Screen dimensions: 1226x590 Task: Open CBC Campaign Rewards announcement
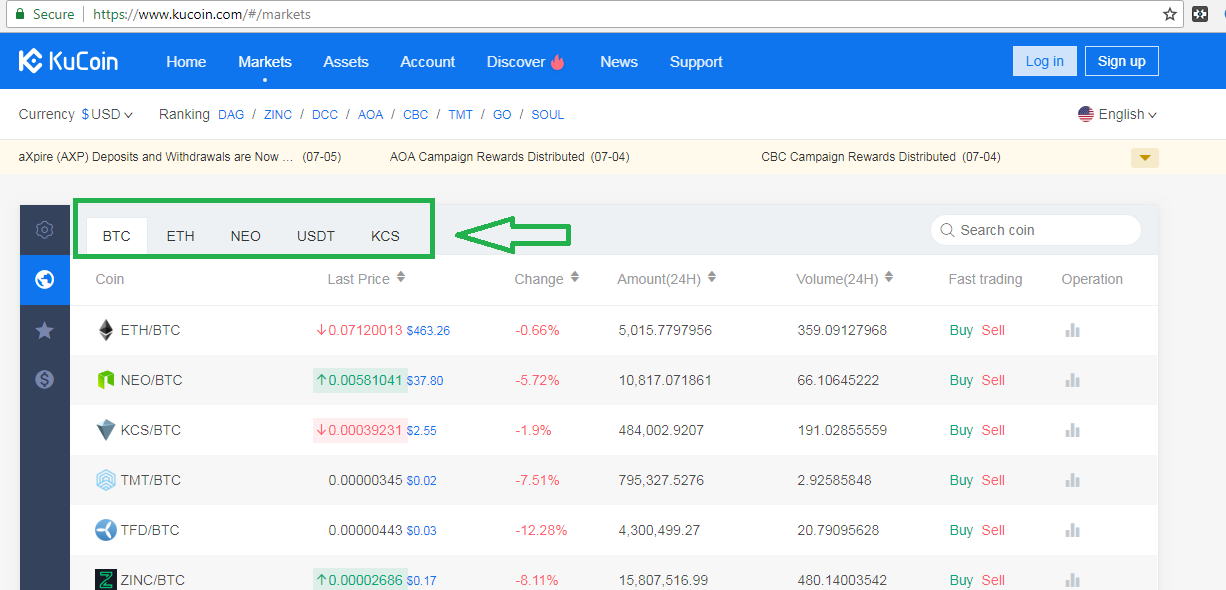click(x=881, y=157)
